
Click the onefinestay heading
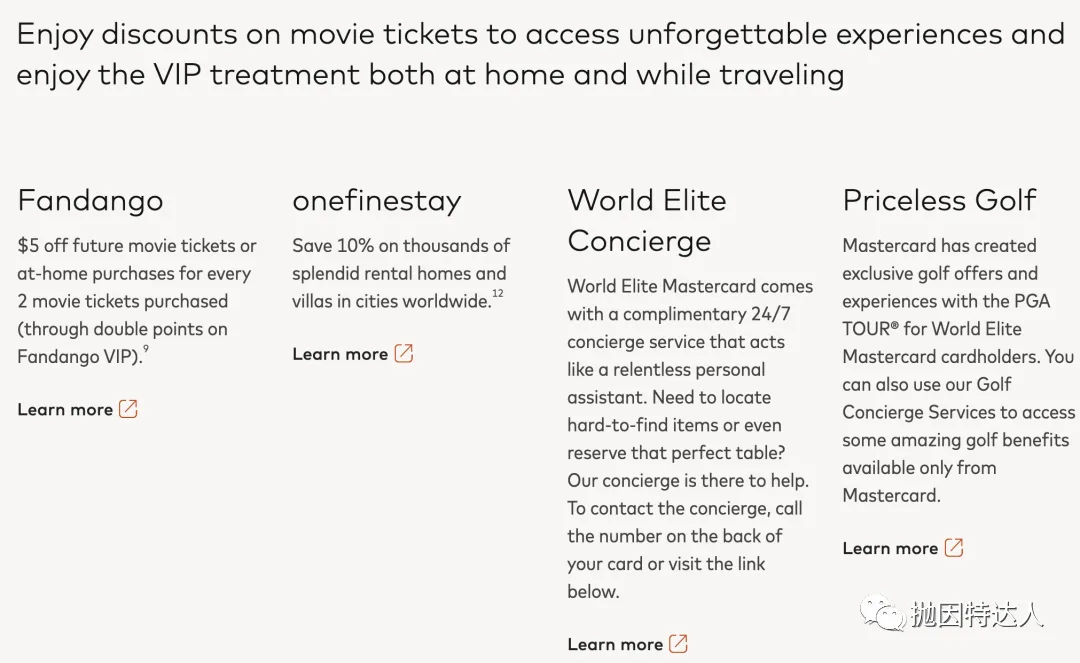tap(377, 200)
